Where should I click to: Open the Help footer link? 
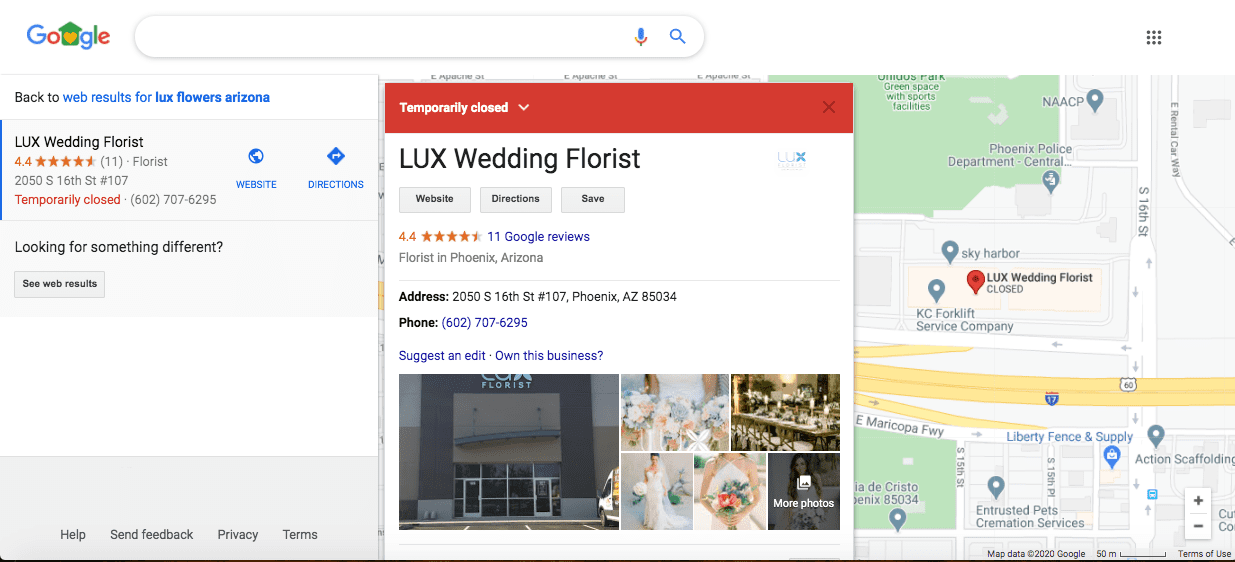[x=73, y=535]
